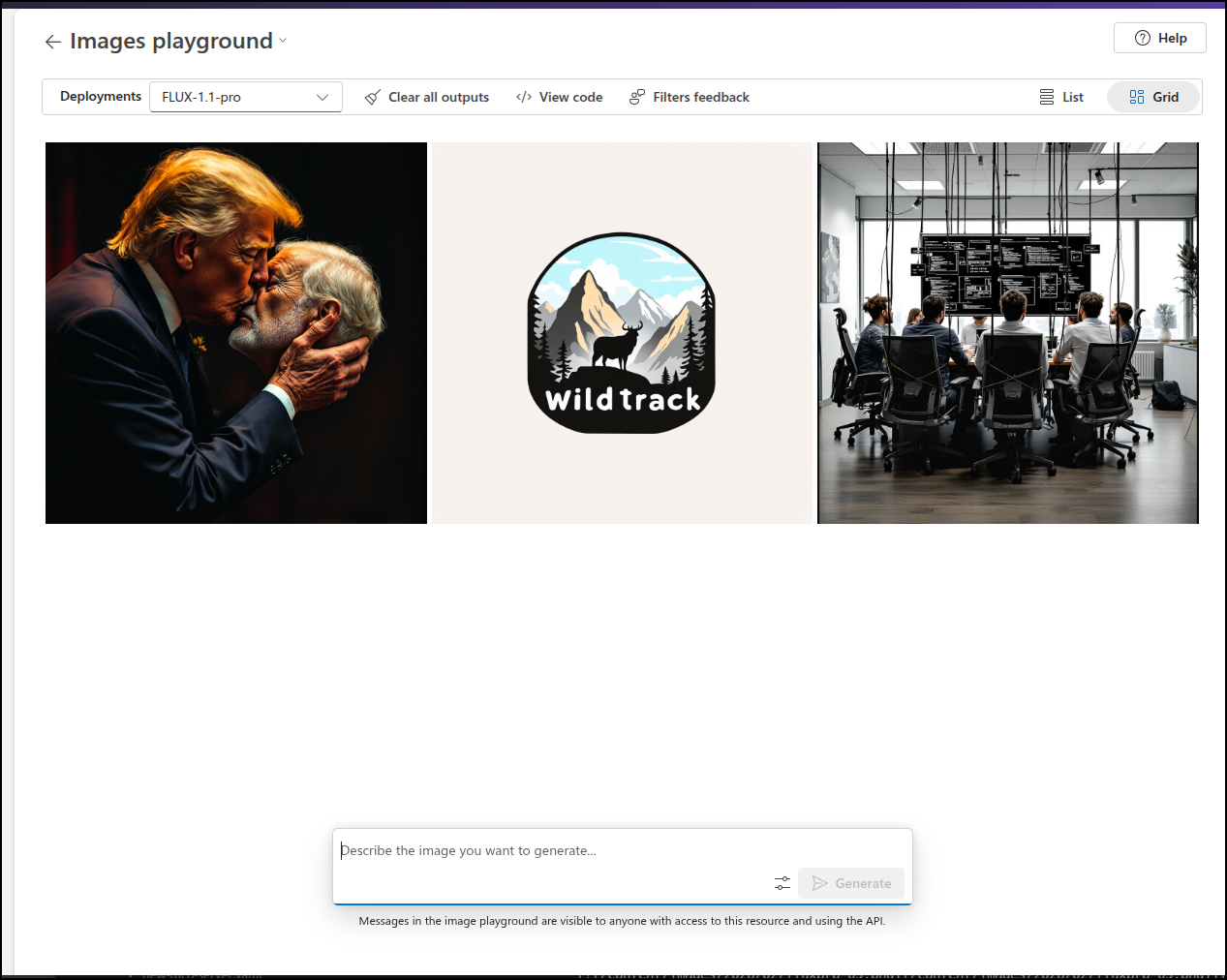The image size is (1227, 980).
Task: Open the FLUX-1.1-pro deployments dropdown
Action: point(245,97)
